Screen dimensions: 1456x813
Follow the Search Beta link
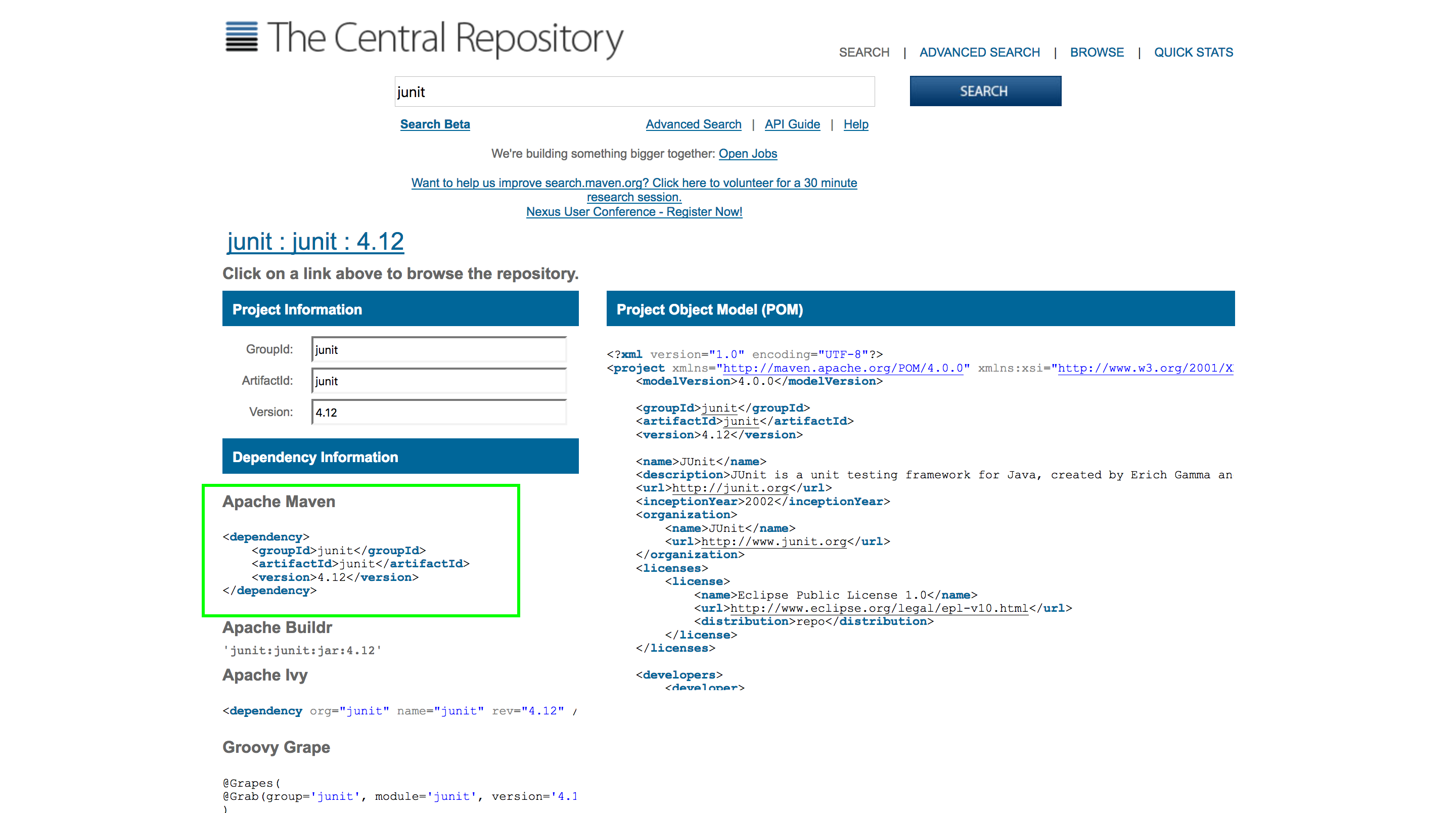click(x=435, y=124)
